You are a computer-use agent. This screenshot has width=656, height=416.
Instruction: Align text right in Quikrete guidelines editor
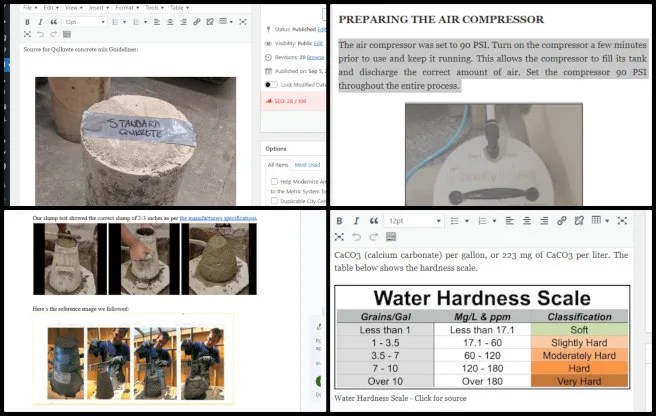click(184, 22)
